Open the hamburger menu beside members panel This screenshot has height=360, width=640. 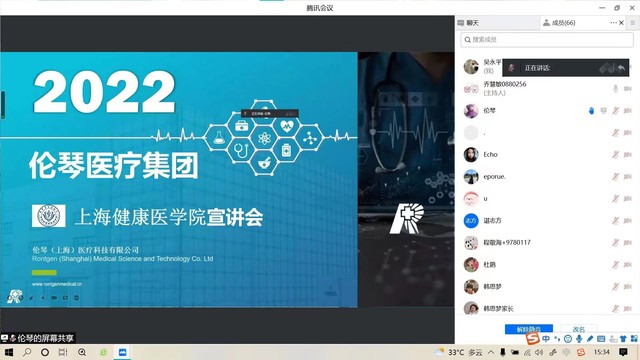point(633,23)
